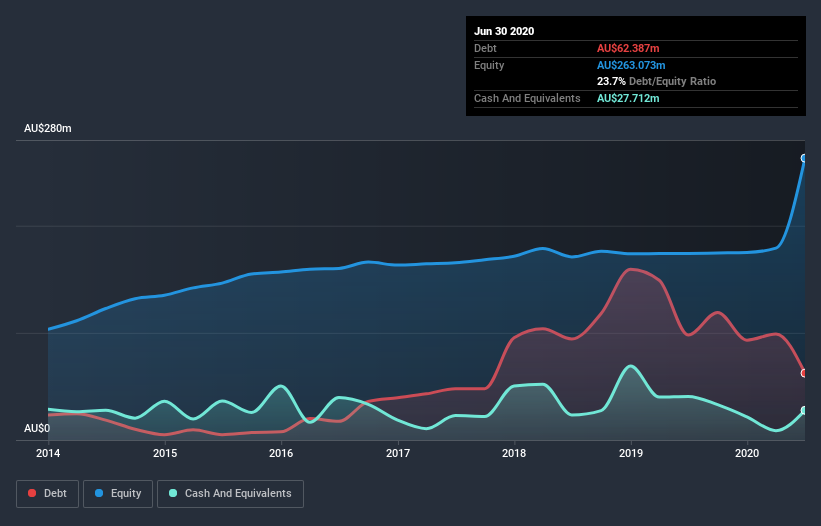Toggle the Debt legend button
The width and height of the screenshot is (821, 526).
coord(48,494)
